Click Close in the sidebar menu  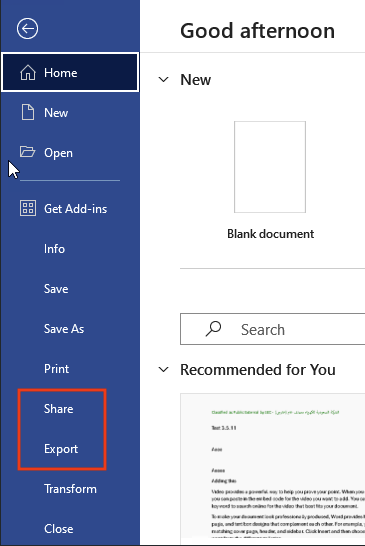click(x=70, y=529)
